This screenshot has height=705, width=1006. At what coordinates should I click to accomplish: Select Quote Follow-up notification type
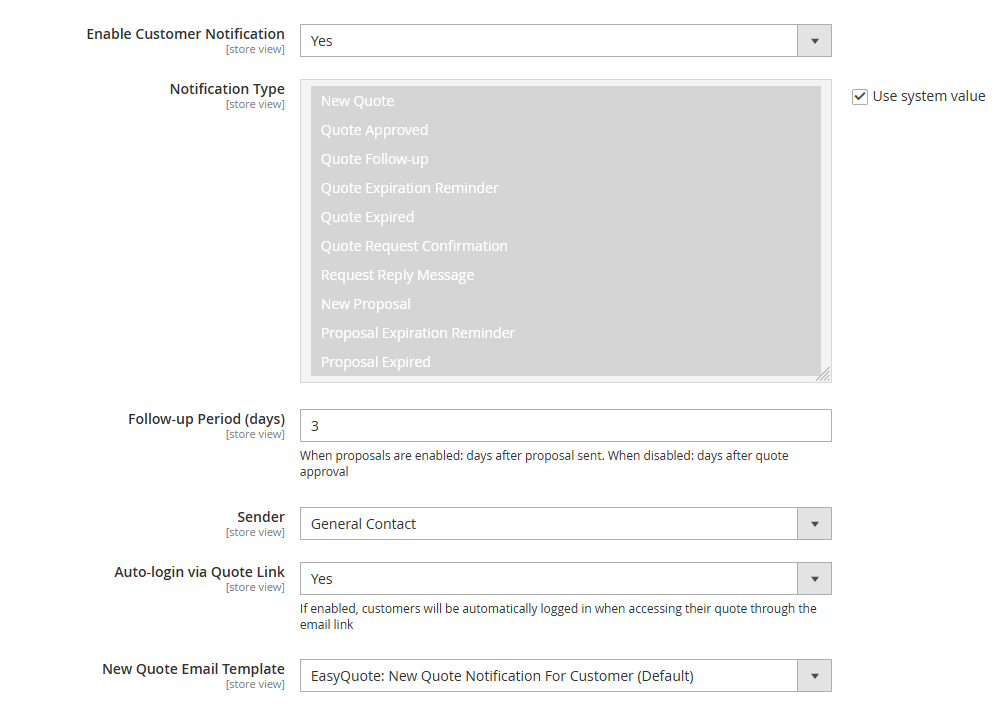click(x=374, y=158)
